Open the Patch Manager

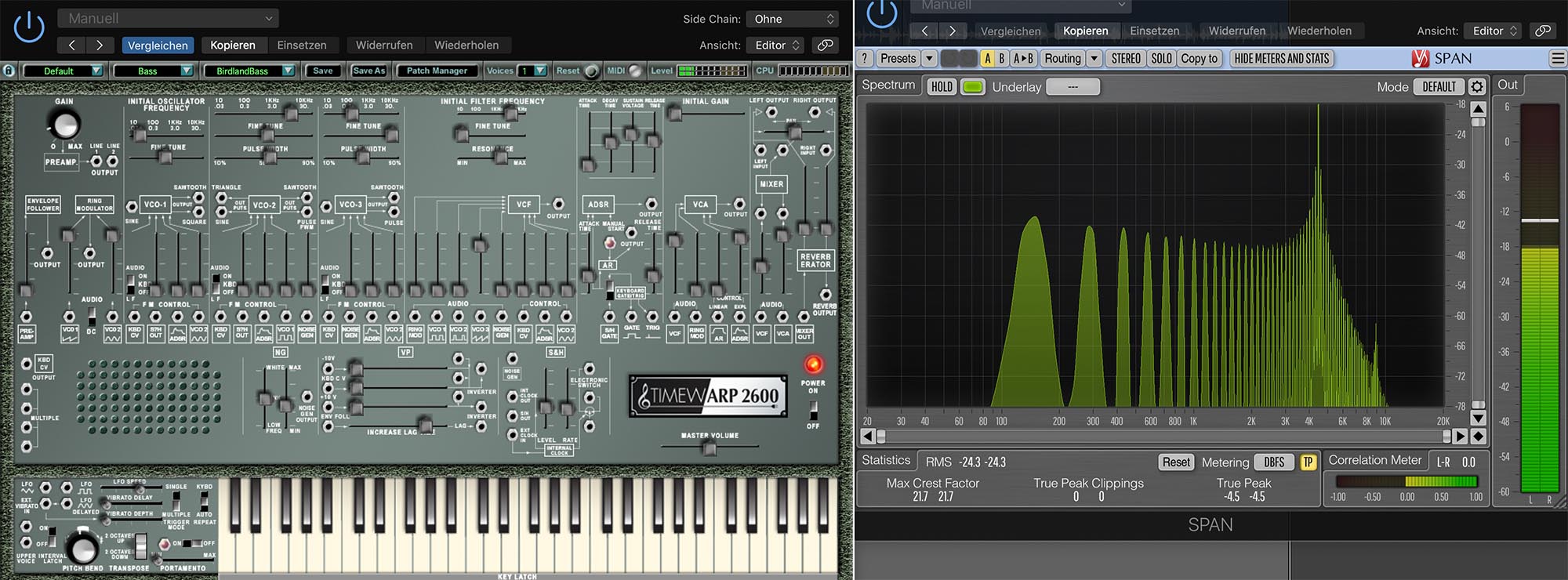(437, 71)
